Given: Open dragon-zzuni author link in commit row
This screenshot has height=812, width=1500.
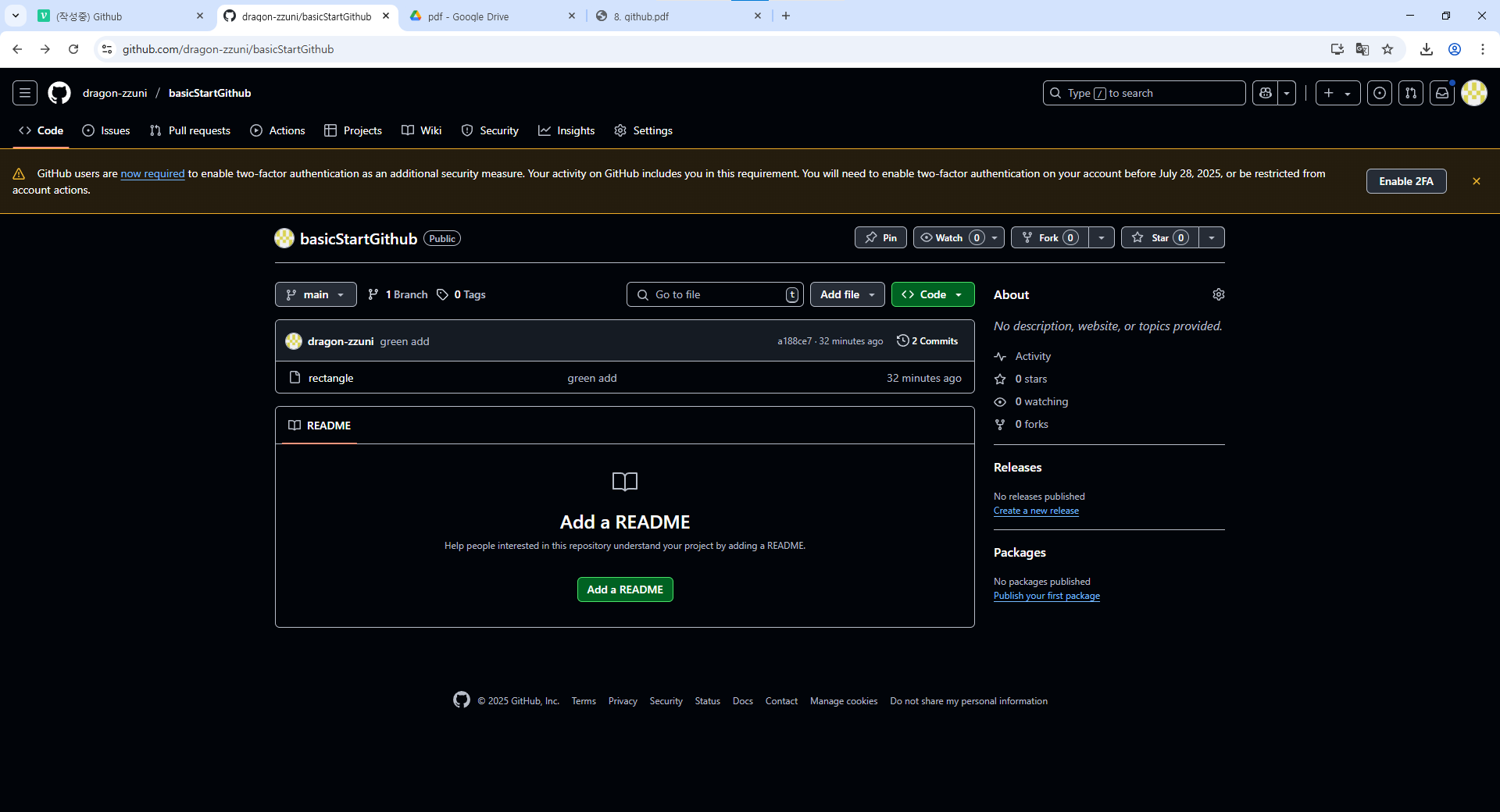Looking at the screenshot, I should tap(341, 341).
